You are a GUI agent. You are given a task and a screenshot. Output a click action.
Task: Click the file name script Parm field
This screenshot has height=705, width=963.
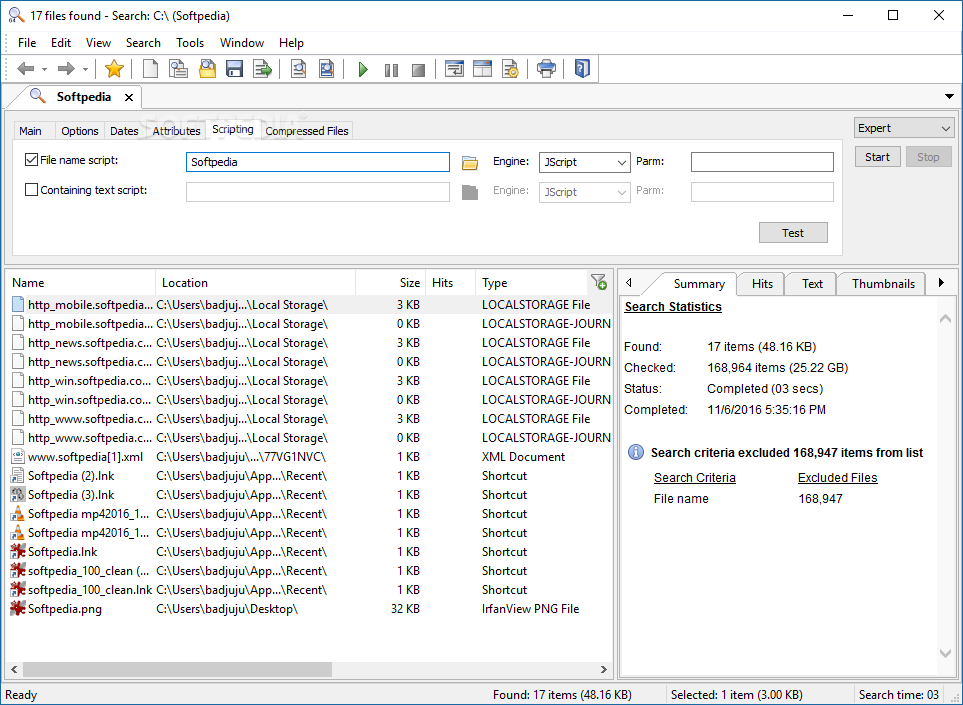coord(762,162)
